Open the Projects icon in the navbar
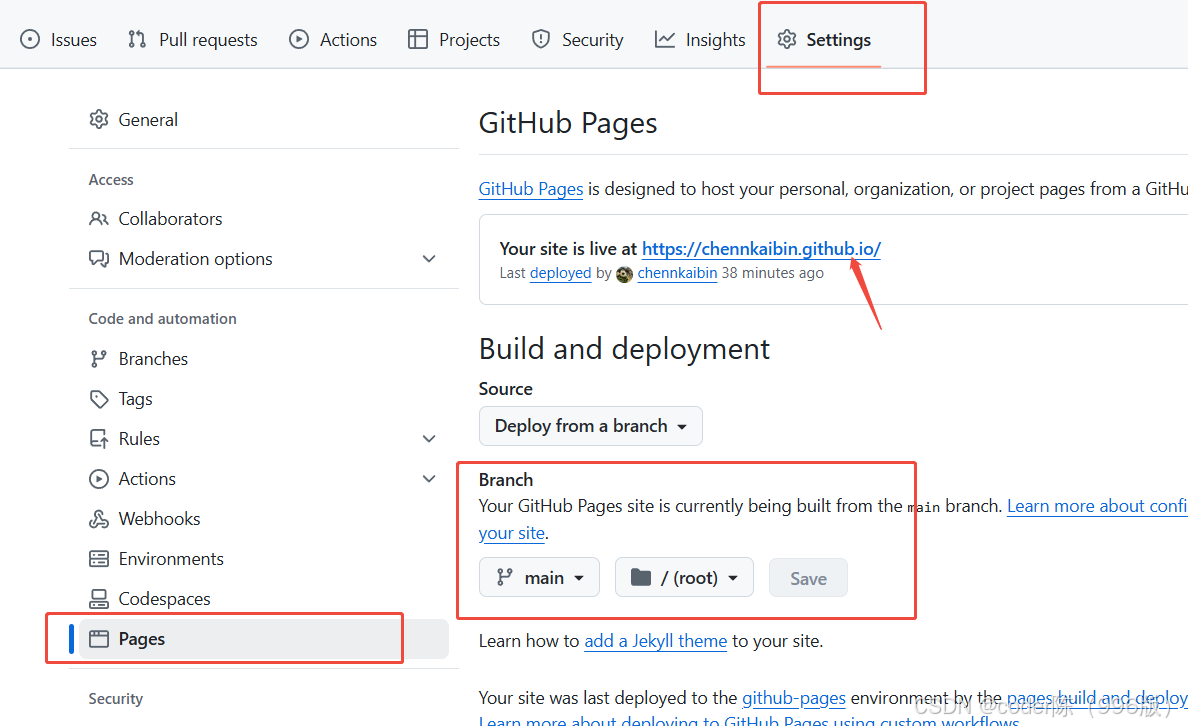 (416, 39)
